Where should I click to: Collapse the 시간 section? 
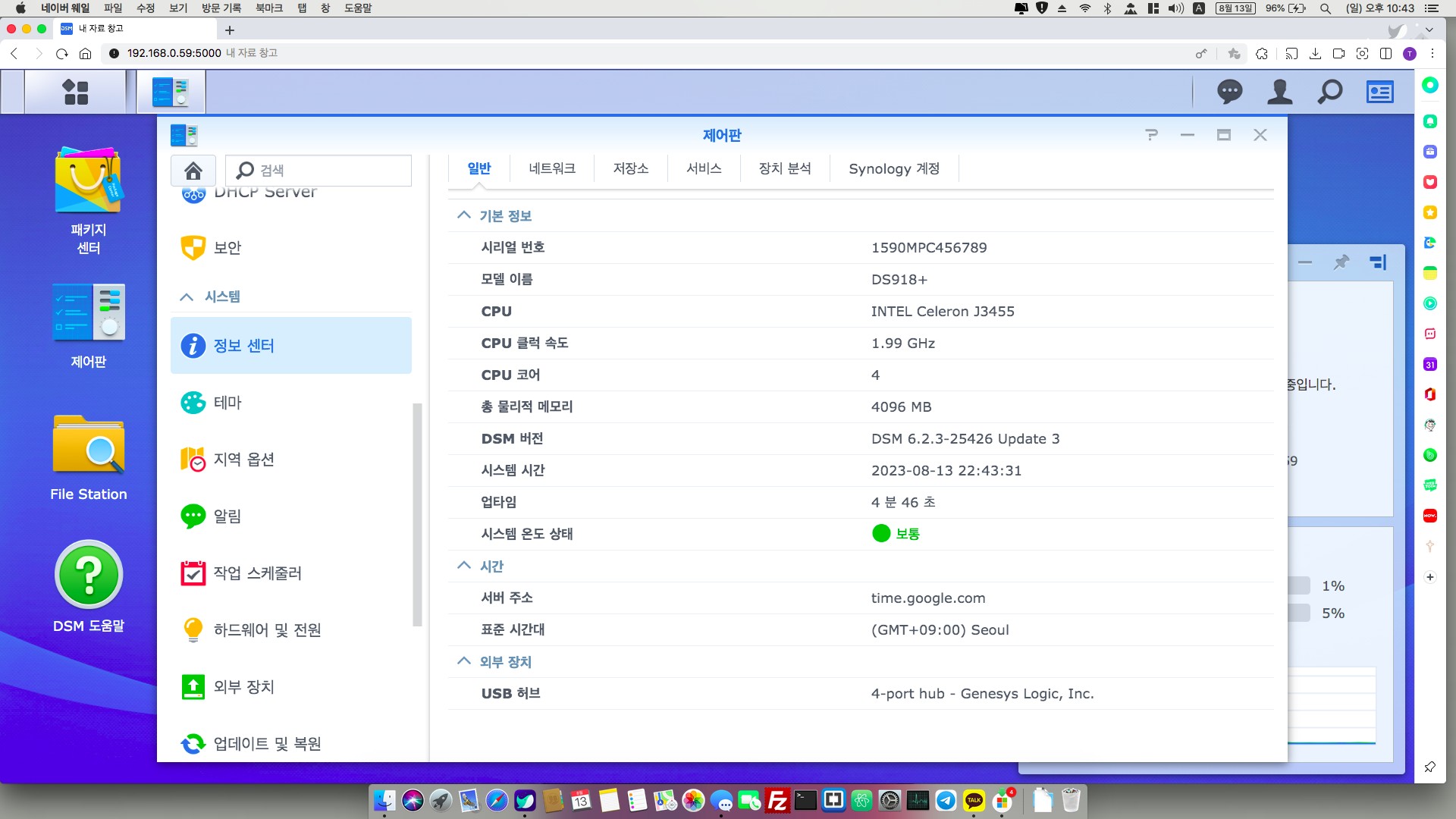click(464, 566)
